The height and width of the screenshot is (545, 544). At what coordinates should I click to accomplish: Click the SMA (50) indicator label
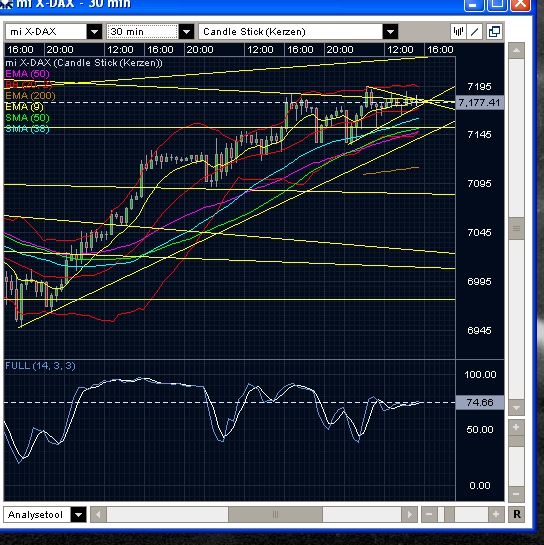[27, 118]
